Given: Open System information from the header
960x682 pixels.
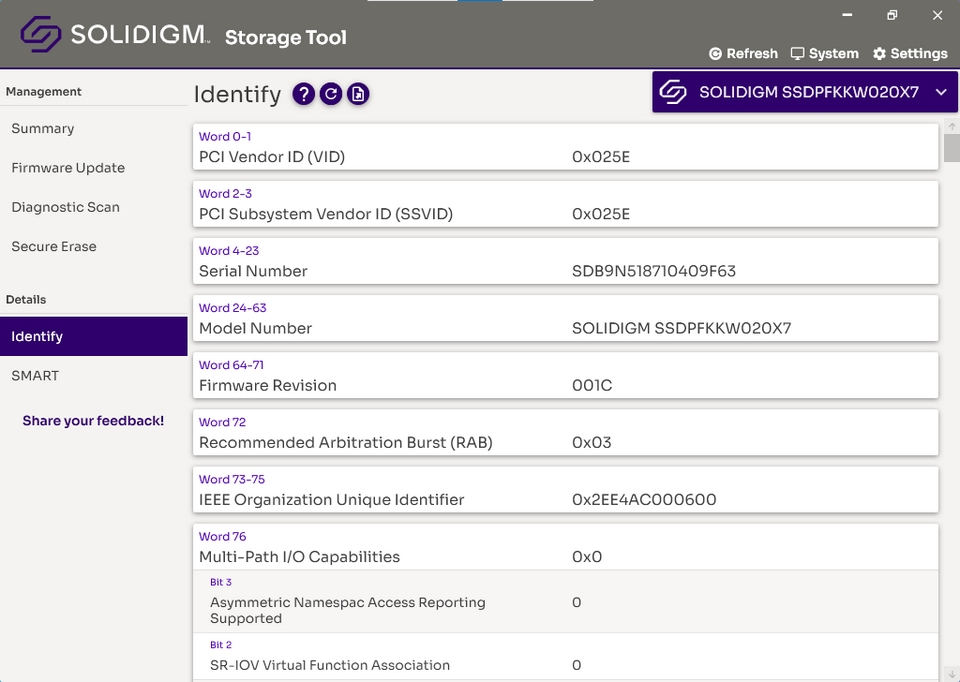Looking at the screenshot, I should (x=824, y=54).
